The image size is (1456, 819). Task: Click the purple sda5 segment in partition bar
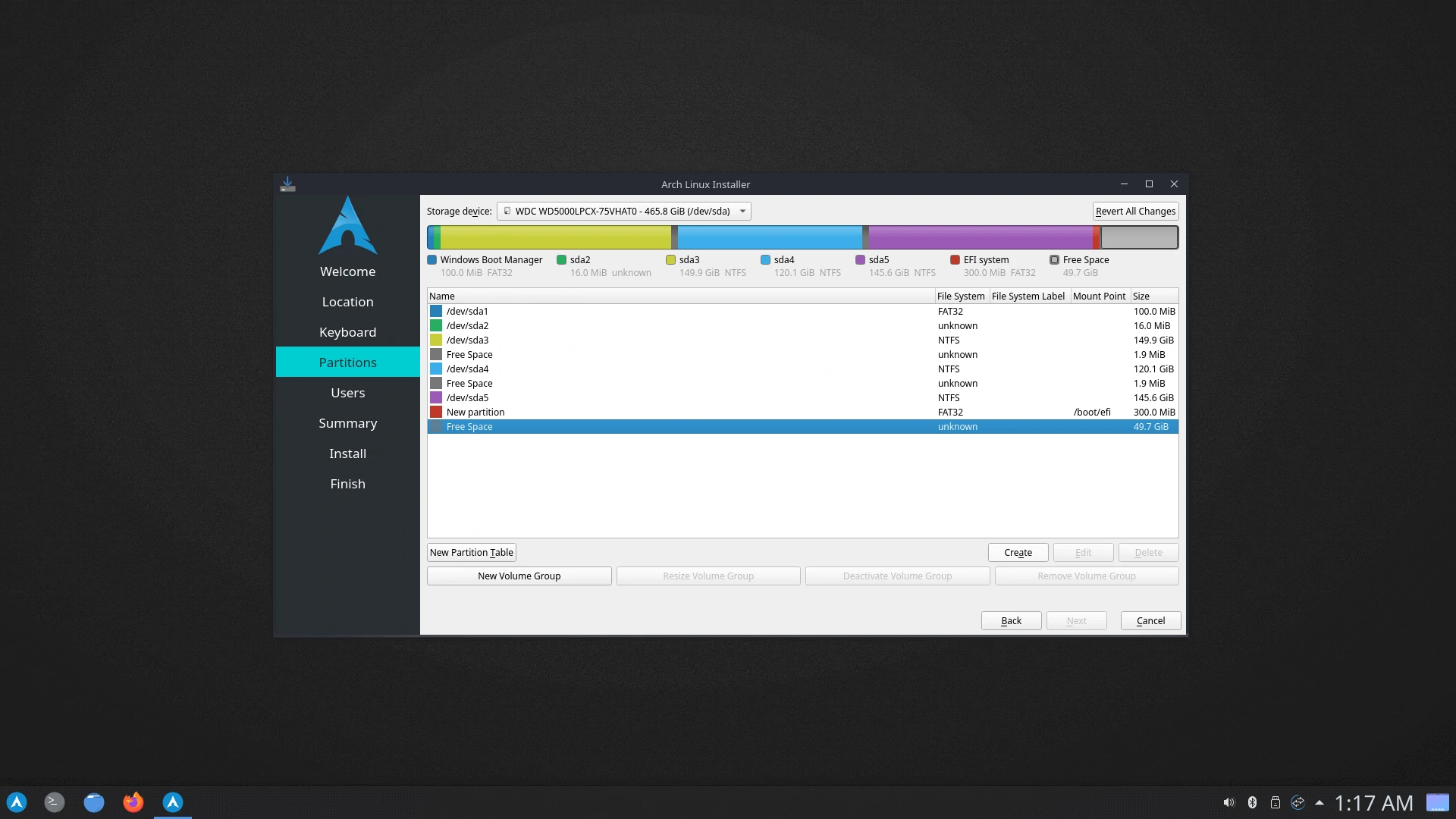980,237
